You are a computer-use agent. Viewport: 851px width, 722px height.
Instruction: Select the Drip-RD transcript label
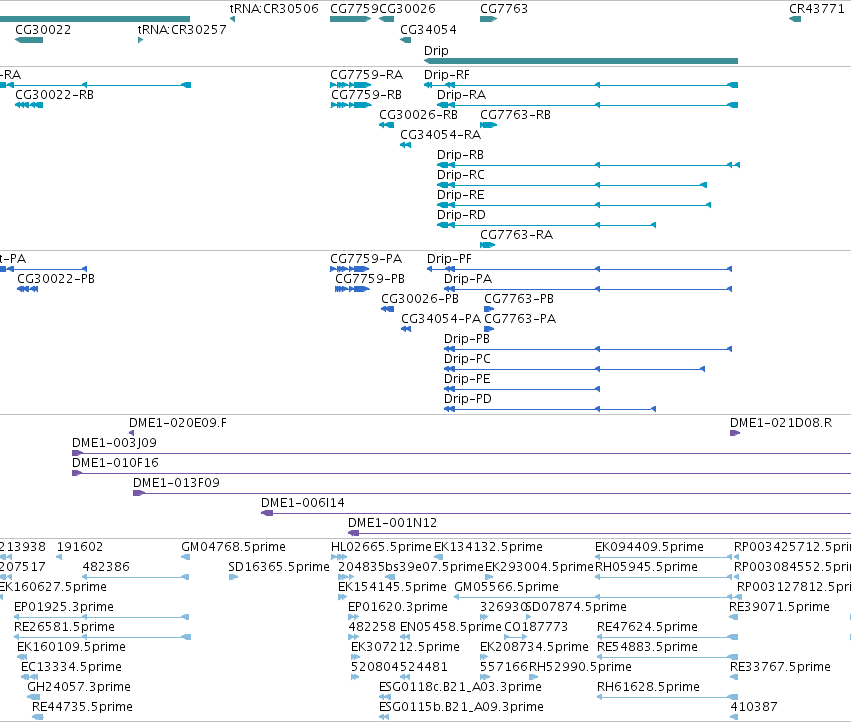point(461,215)
